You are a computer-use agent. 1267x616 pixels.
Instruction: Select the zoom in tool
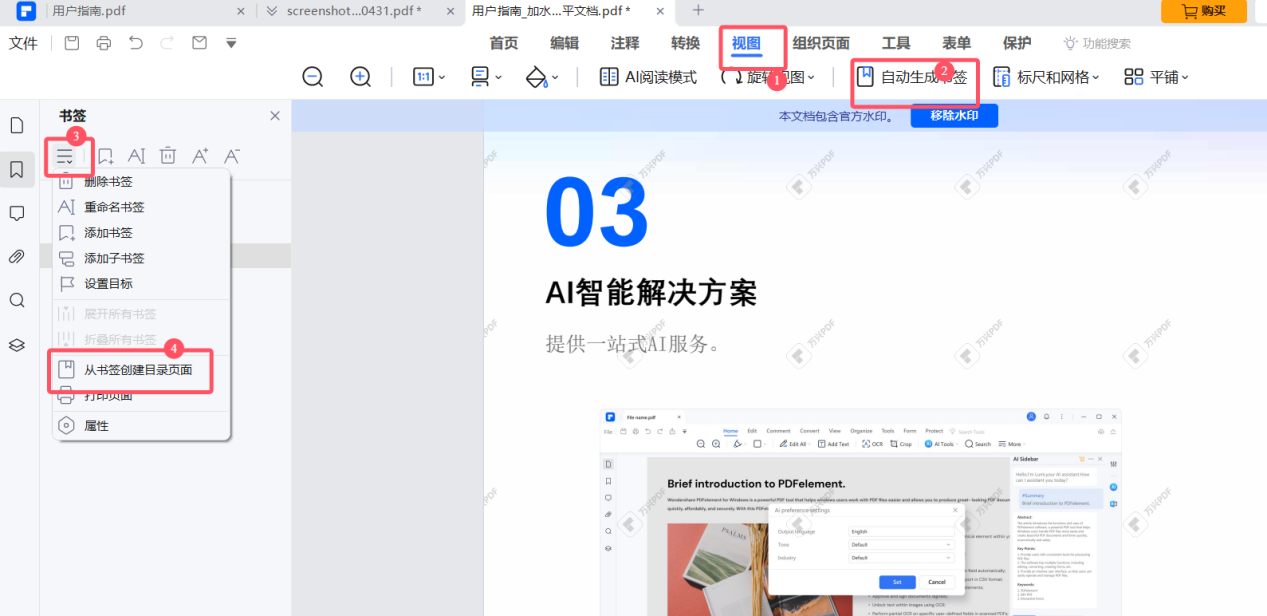coord(360,76)
